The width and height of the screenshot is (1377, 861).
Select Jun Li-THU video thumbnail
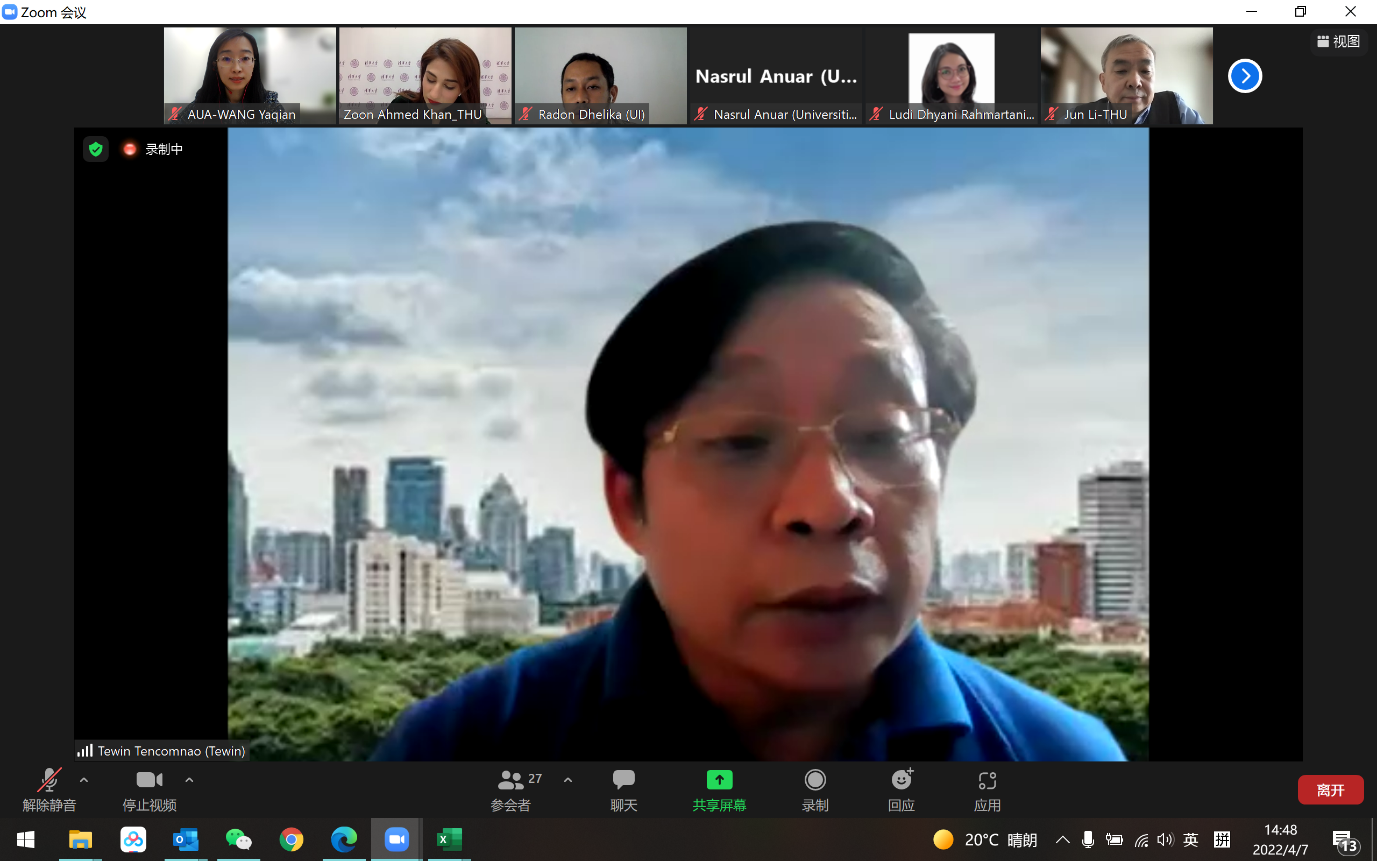1126,76
